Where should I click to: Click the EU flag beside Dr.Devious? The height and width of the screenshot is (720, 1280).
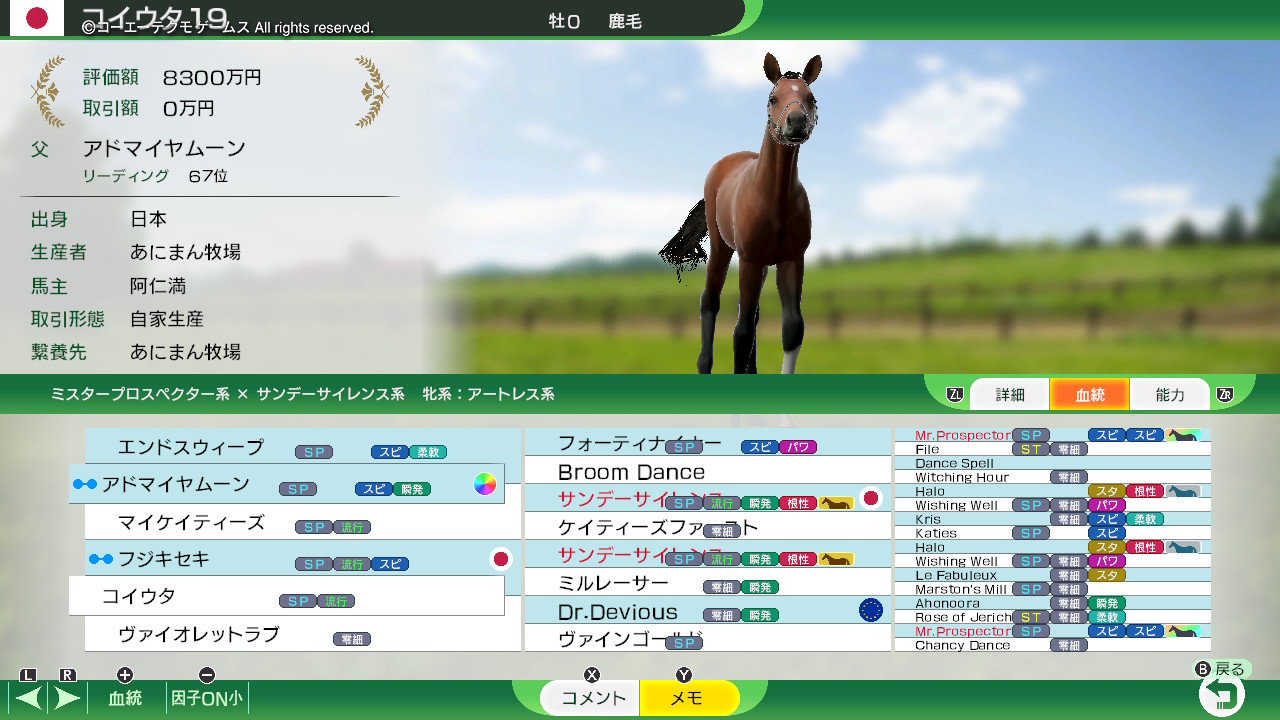(x=871, y=610)
